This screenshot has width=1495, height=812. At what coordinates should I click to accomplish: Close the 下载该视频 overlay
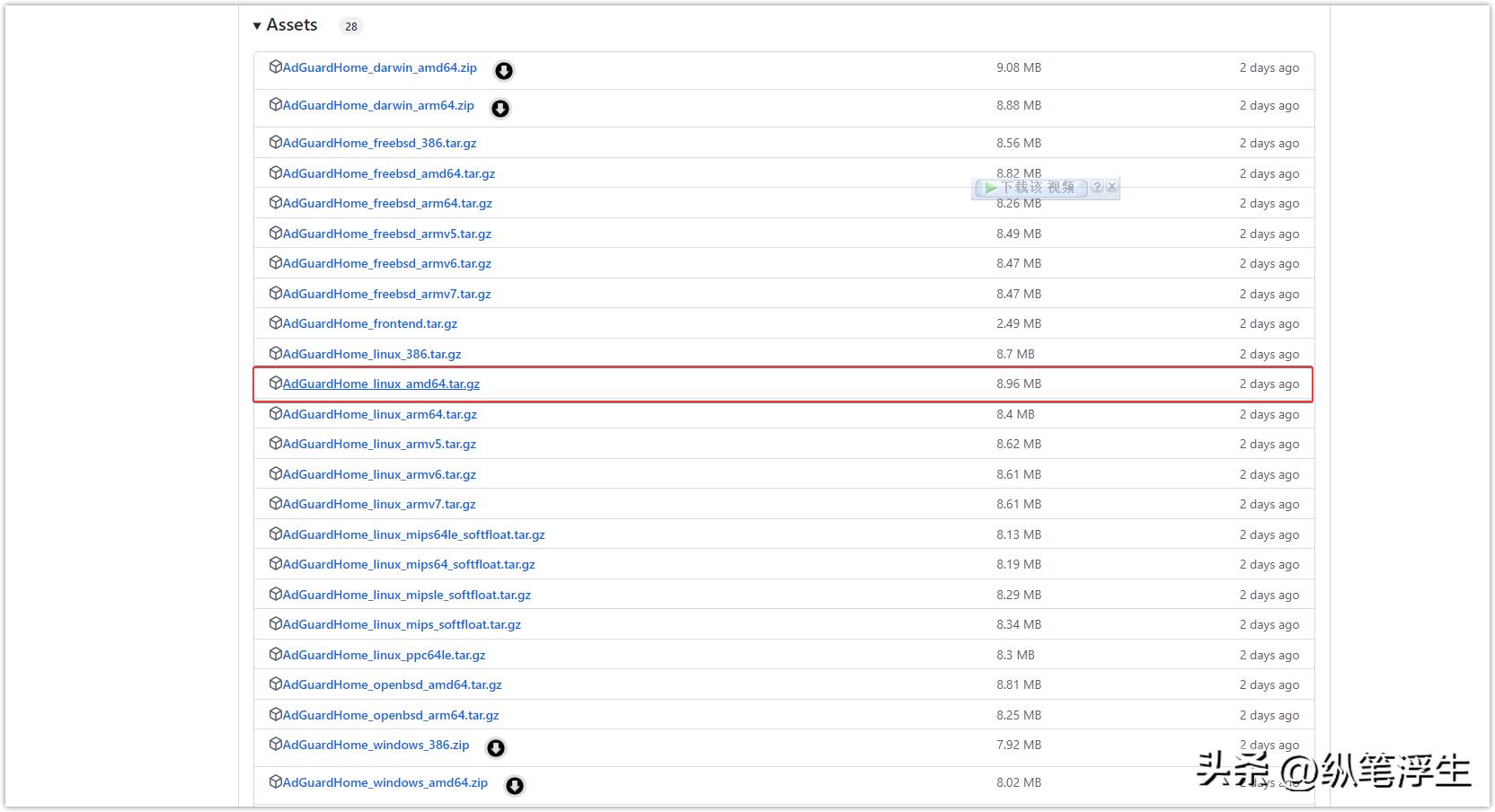coord(1111,188)
